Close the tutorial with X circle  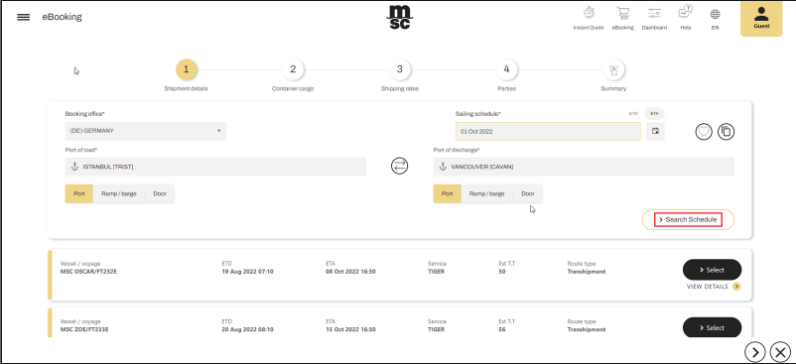(x=780, y=352)
